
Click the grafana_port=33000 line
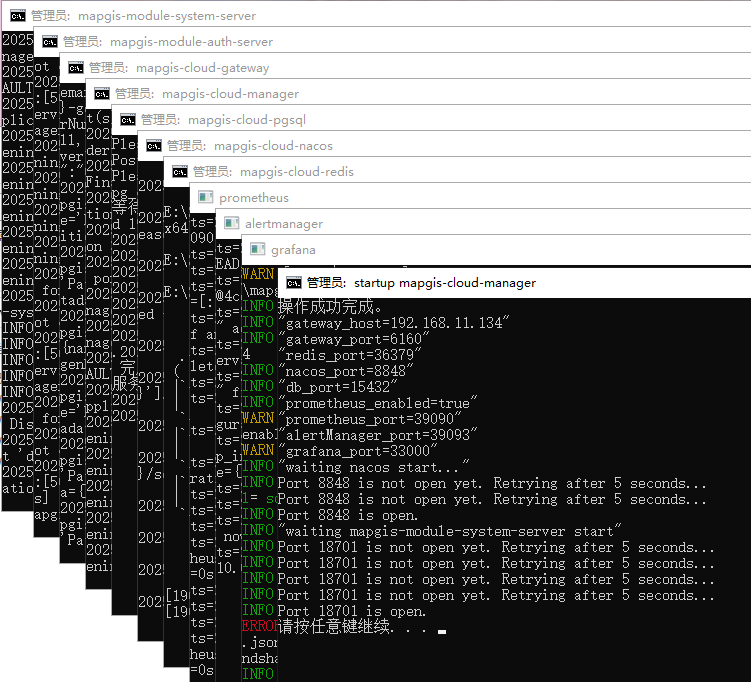[x=357, y=451]
